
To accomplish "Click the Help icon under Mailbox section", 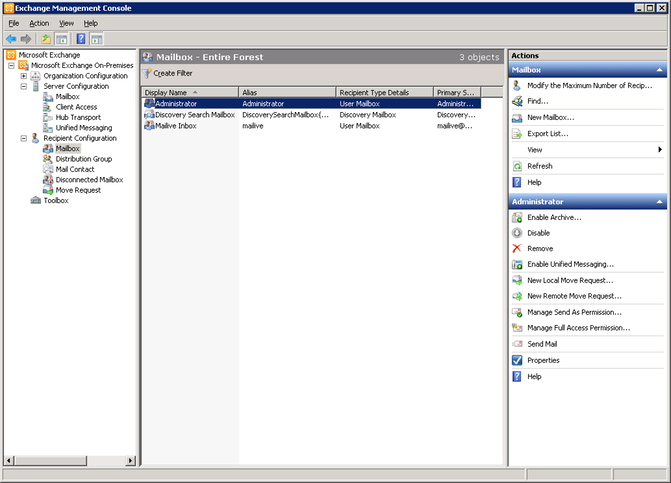I will coord(517,182).
